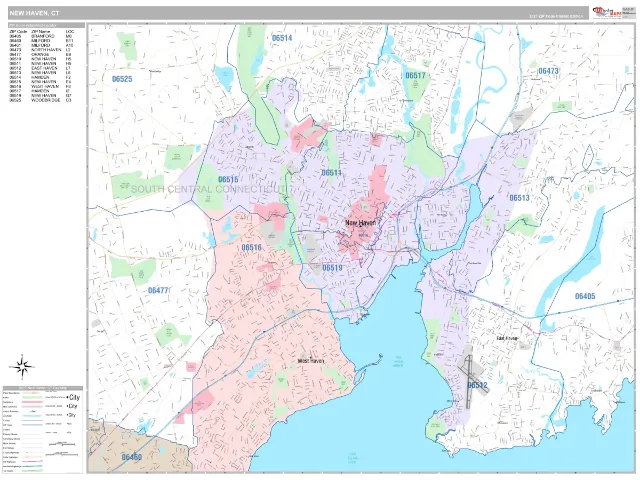Select the WEST HAVEN row in the ZIP index

pyautogui.click(x=41, y=87)
